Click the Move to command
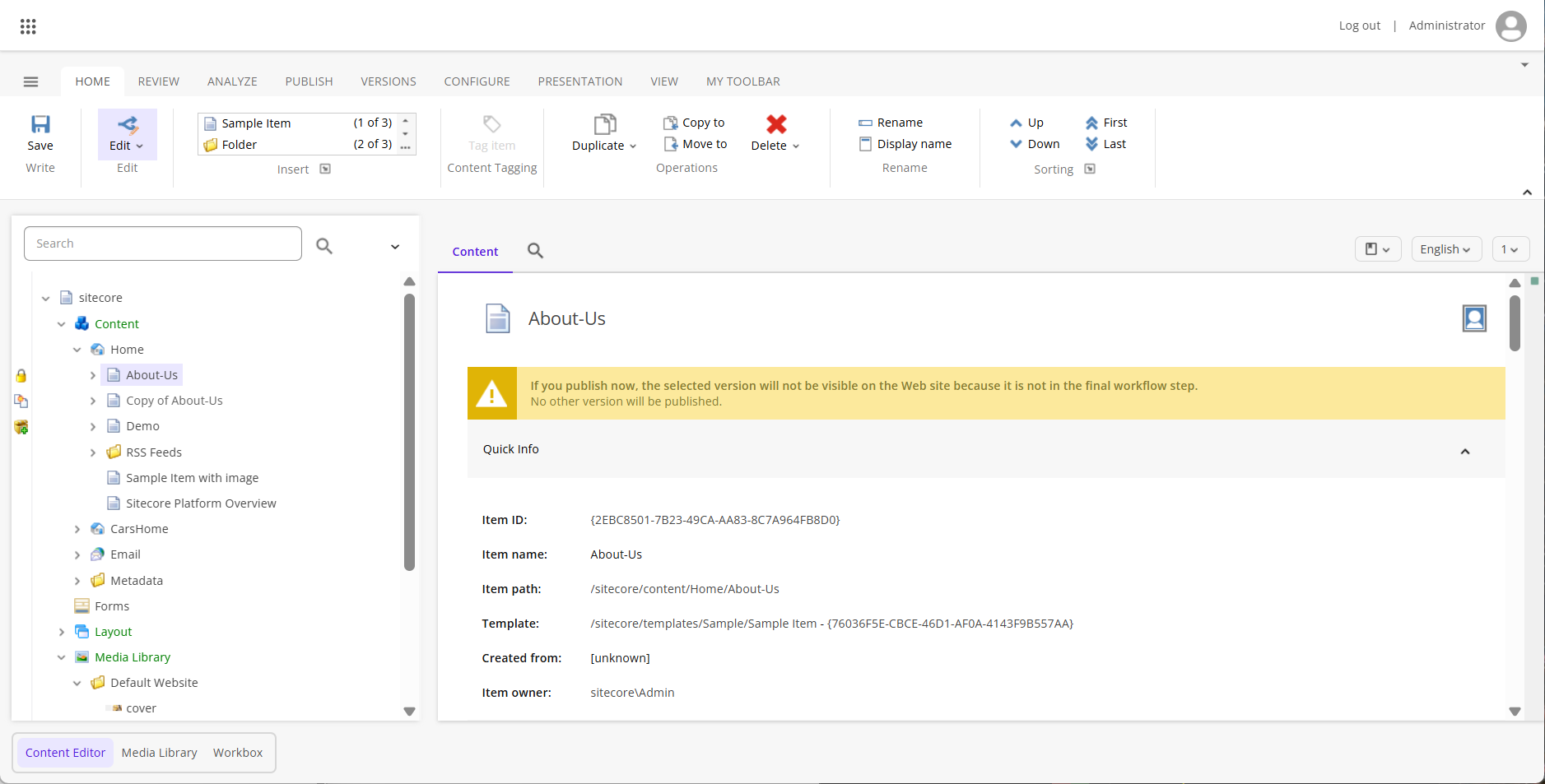The width and height of the screenshot is (1545, 784). click(x=696, y=144)
